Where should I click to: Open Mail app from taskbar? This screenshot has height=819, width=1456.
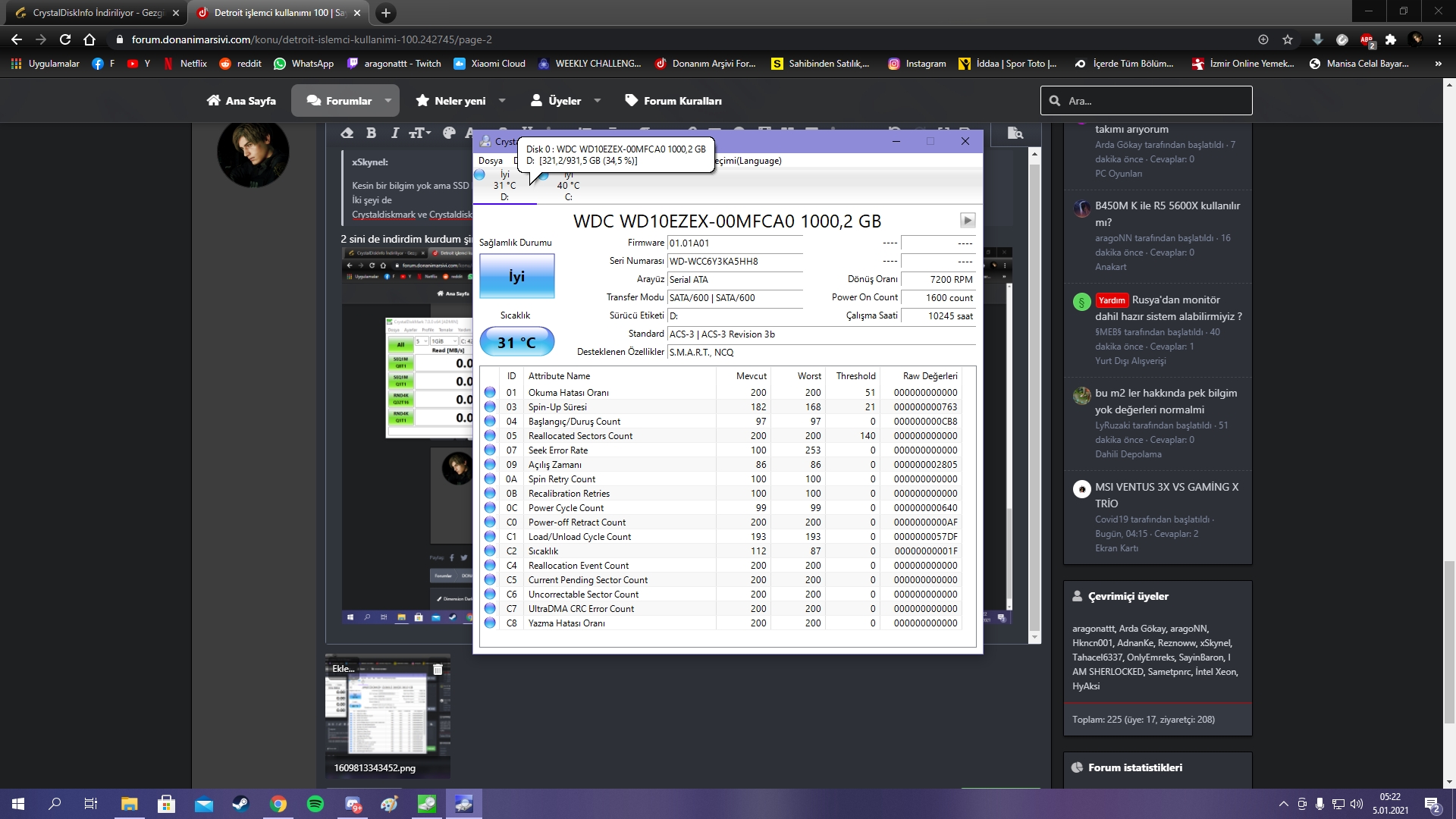tap(203, 804)
